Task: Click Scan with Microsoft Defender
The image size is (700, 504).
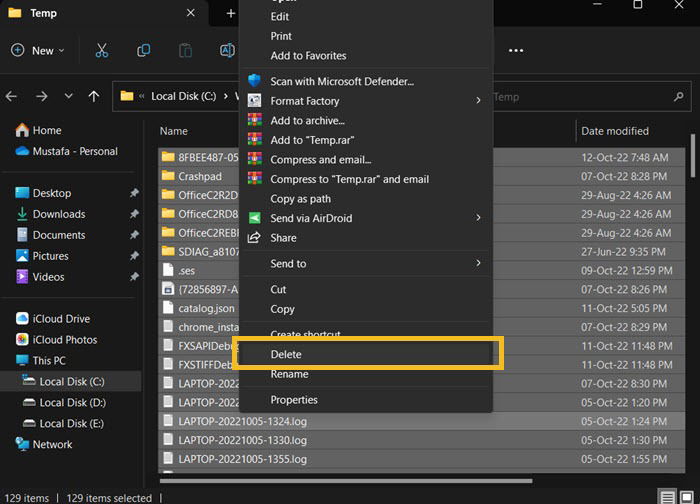Action: coord(366,81)
